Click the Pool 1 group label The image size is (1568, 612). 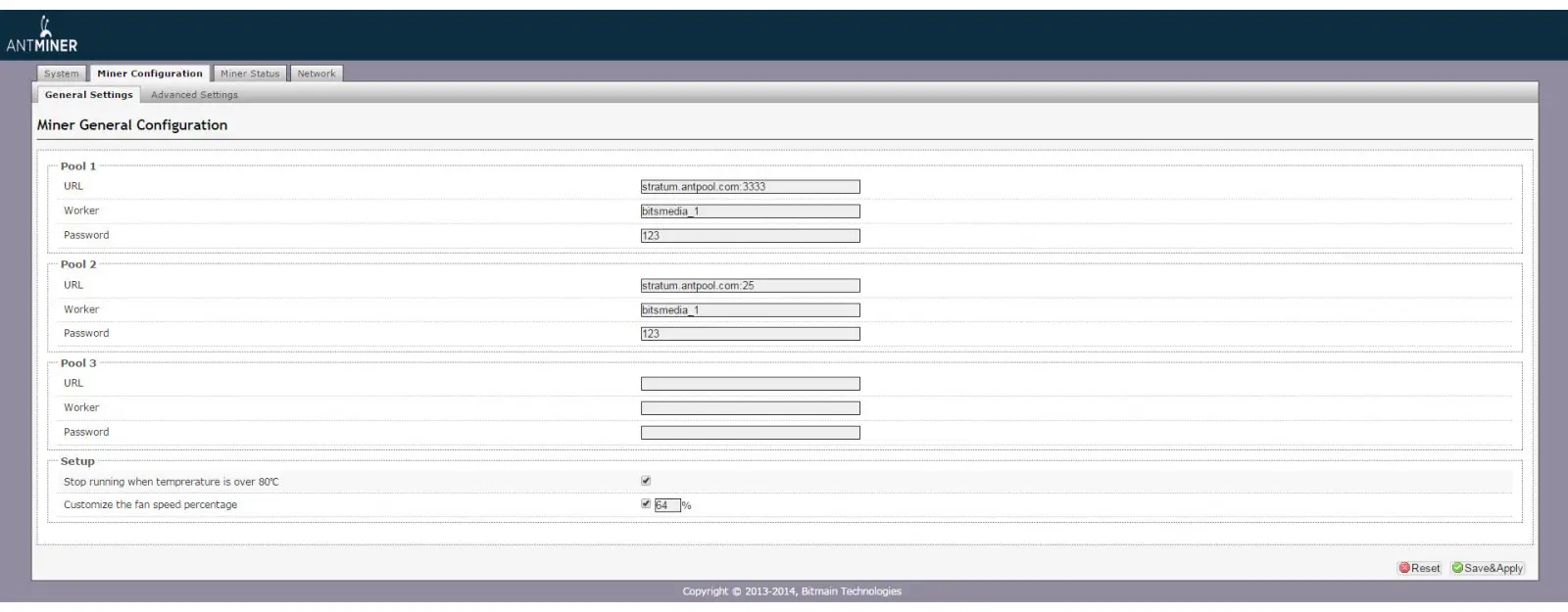[x=78, y=166]
